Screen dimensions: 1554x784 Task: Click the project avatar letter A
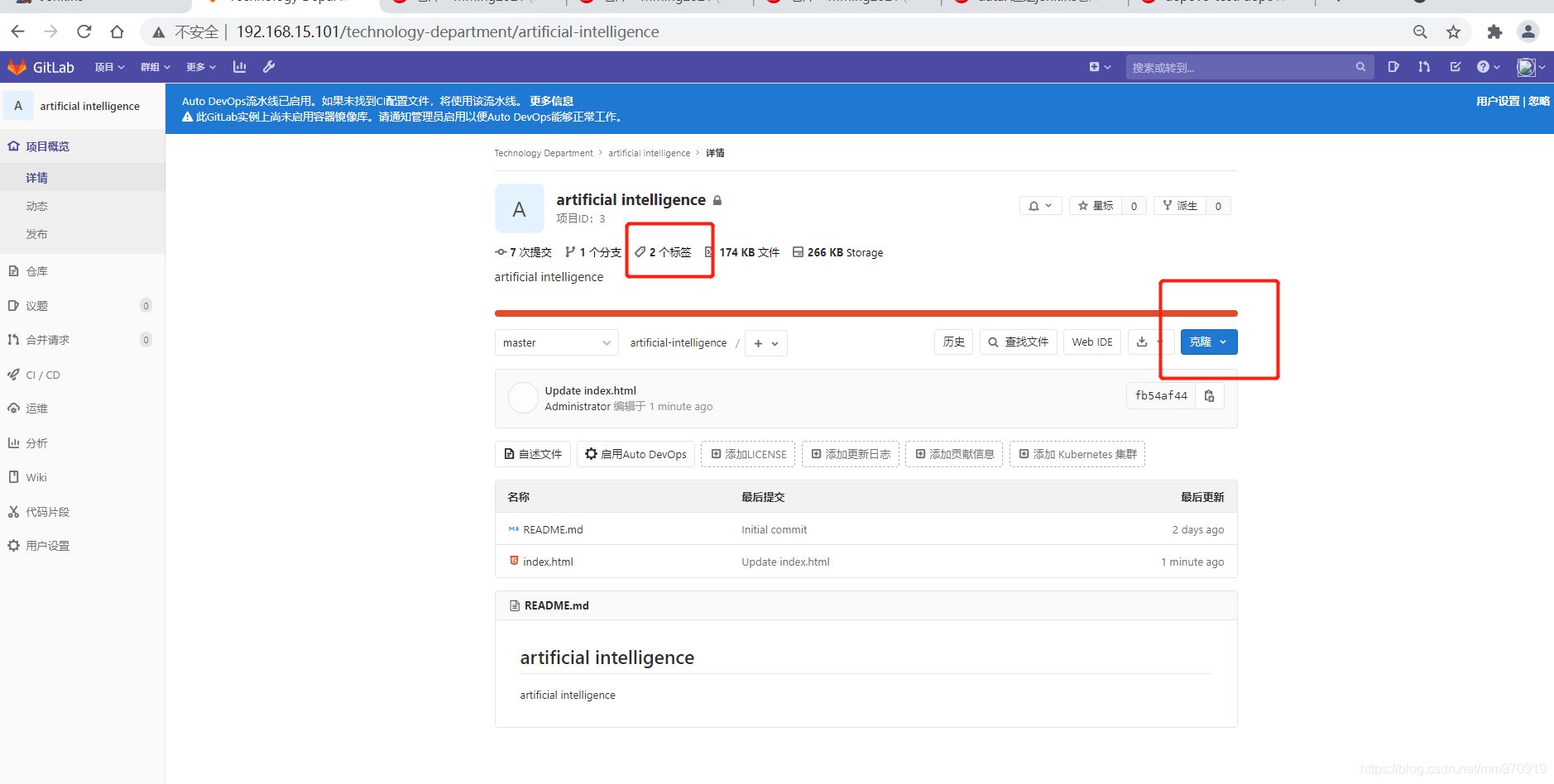point(519,209)
